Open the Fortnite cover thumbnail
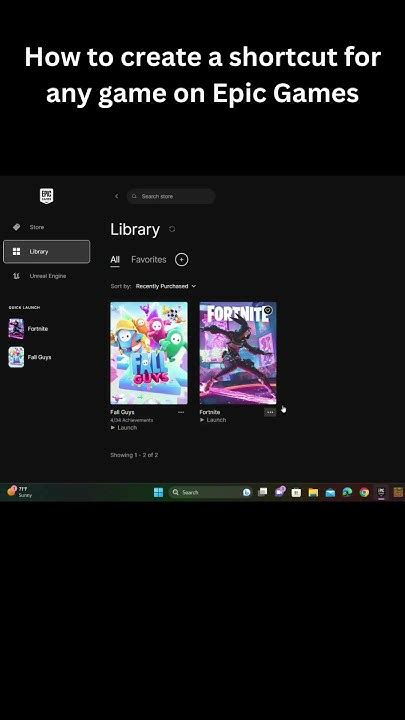This screenshot has width=405, height=720. [x=238, y=353]
